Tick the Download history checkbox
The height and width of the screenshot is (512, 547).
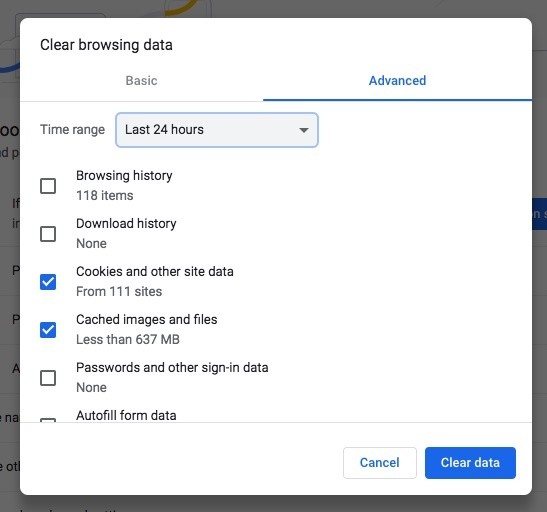coord(48,234)
